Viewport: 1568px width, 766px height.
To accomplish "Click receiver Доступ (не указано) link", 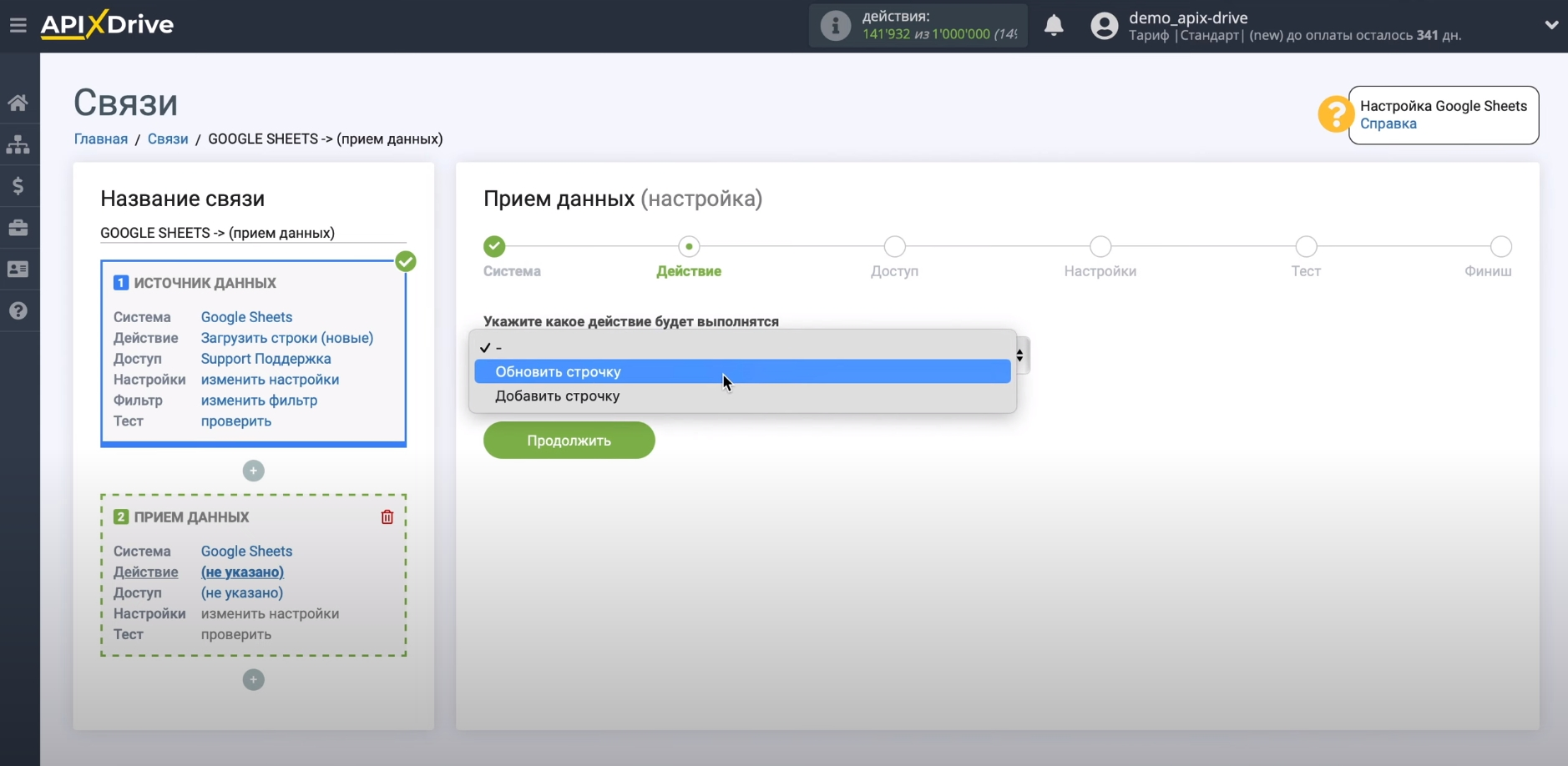I will [242, 592].
